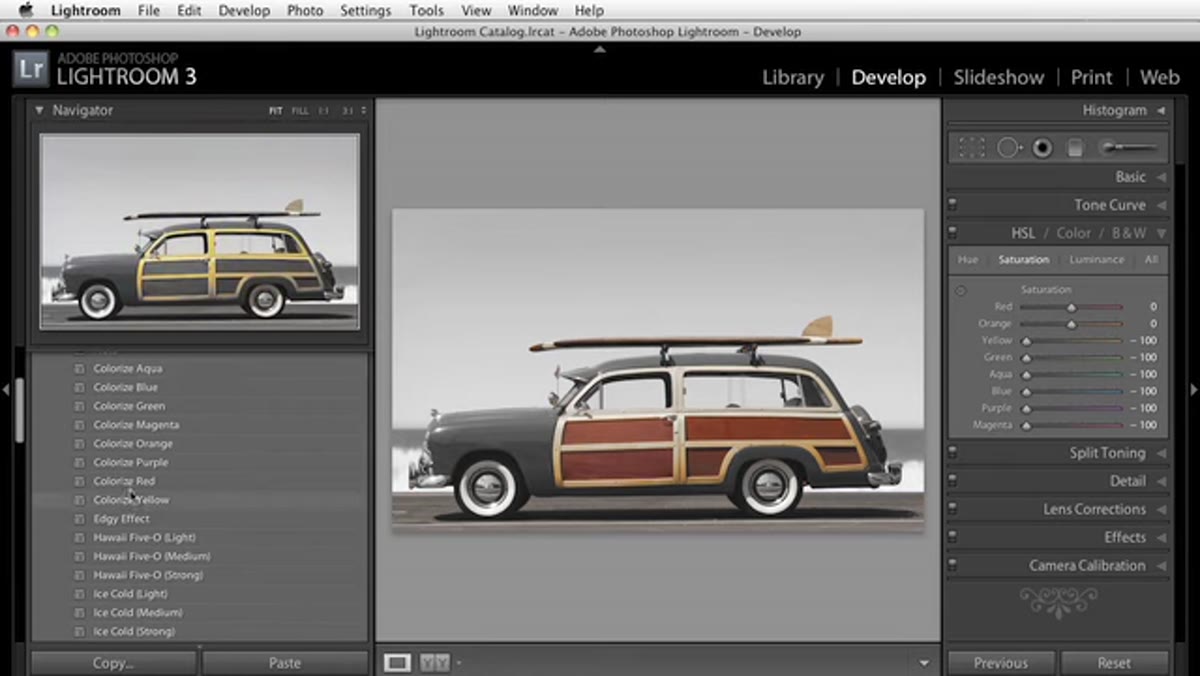The width and height of the screenshot is (1200, 676).
Task: Switch to Loupe view in toolbar
Action: tap(397, 662)
